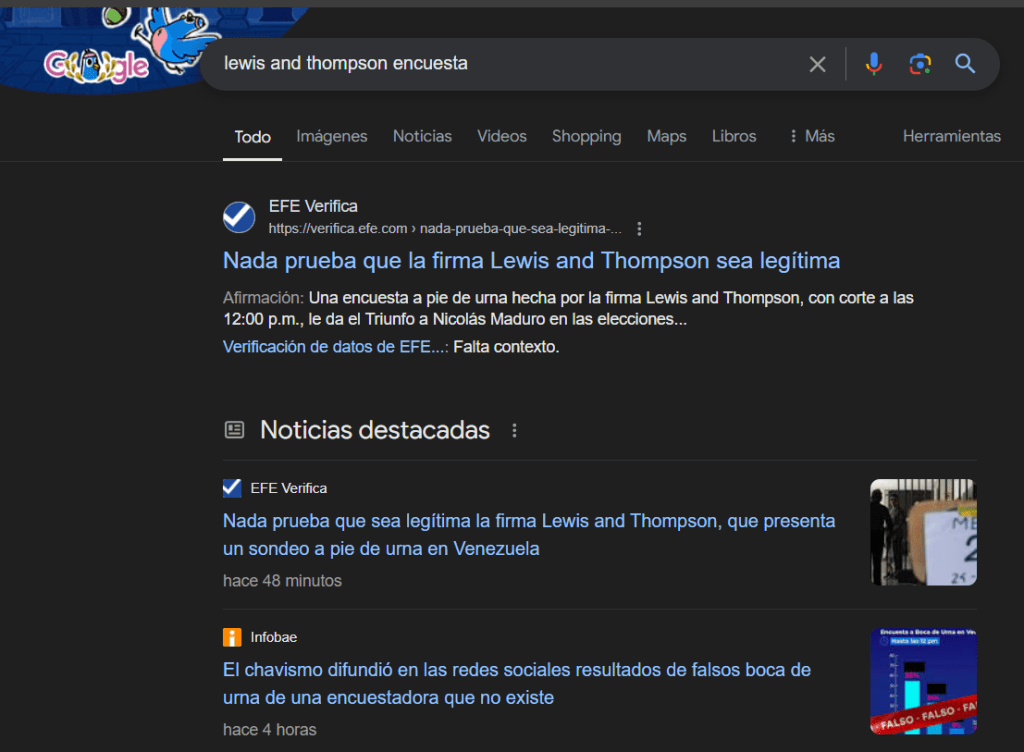1024x752 pixels.
Task: Open Infobae headline El chavismo difundió en las redes
Action: tap(517, 683)
